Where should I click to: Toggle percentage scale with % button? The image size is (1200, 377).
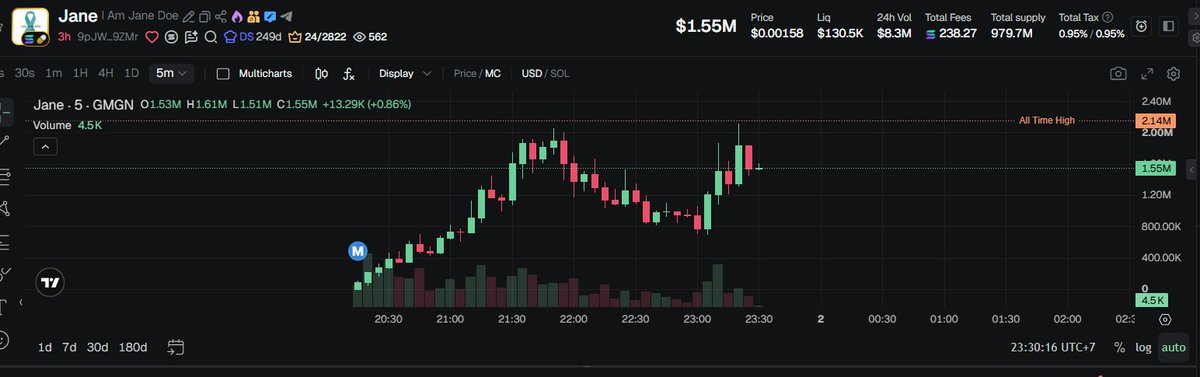click(x=1119, y=347)
